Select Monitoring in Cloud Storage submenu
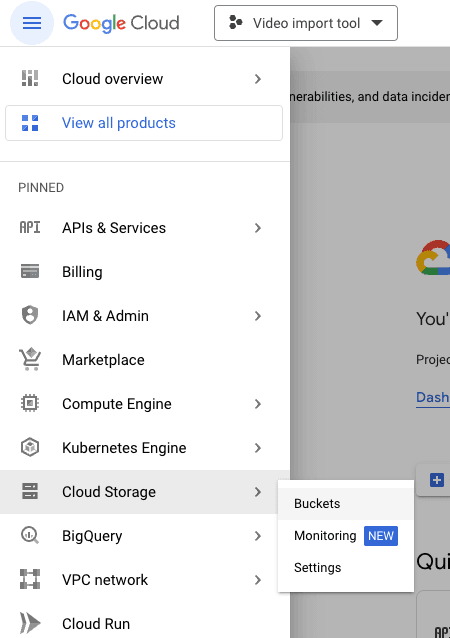 (346, 535)
